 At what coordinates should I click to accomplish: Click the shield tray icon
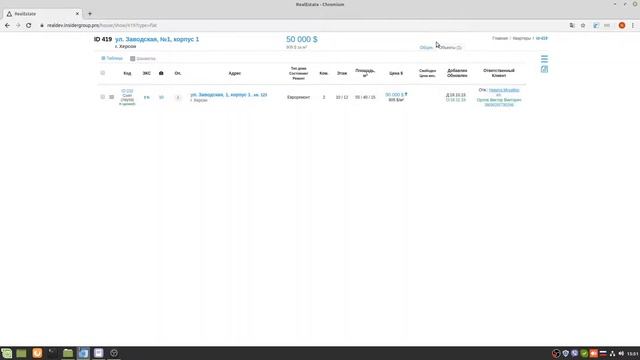[565, 353]
